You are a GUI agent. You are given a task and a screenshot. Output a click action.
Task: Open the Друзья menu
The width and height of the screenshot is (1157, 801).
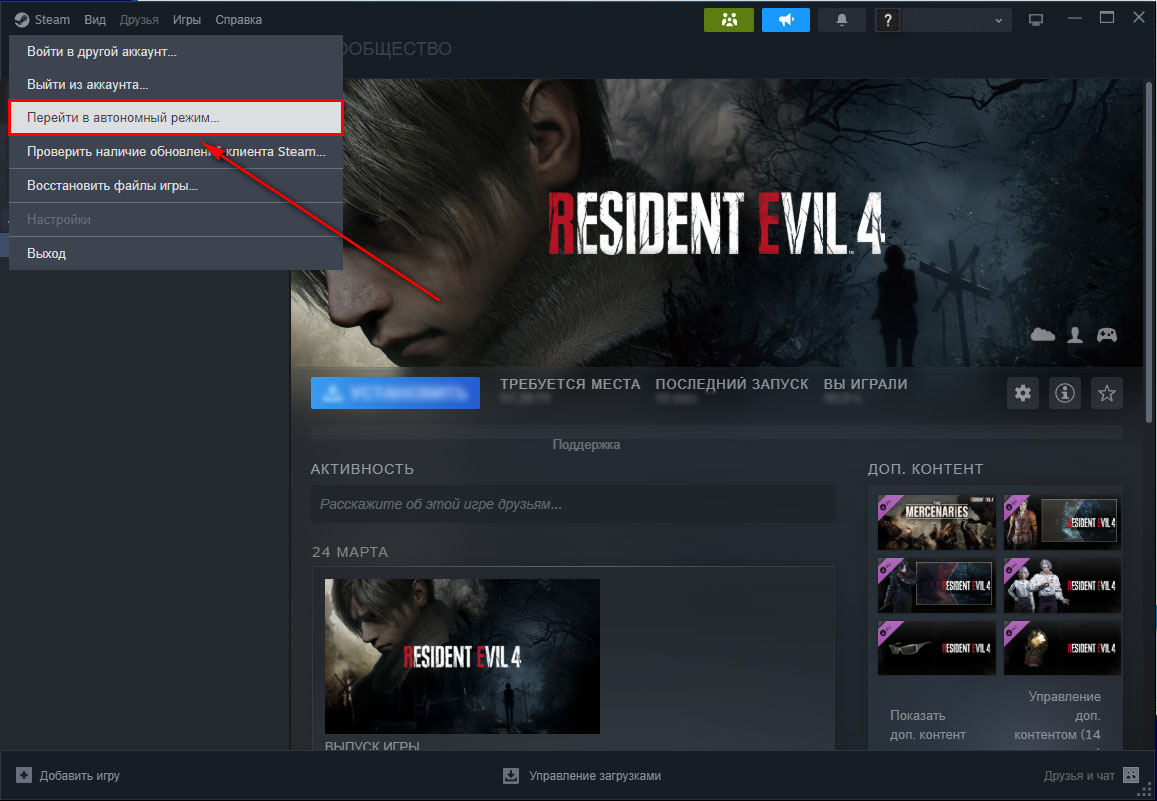tap(139, 20)
